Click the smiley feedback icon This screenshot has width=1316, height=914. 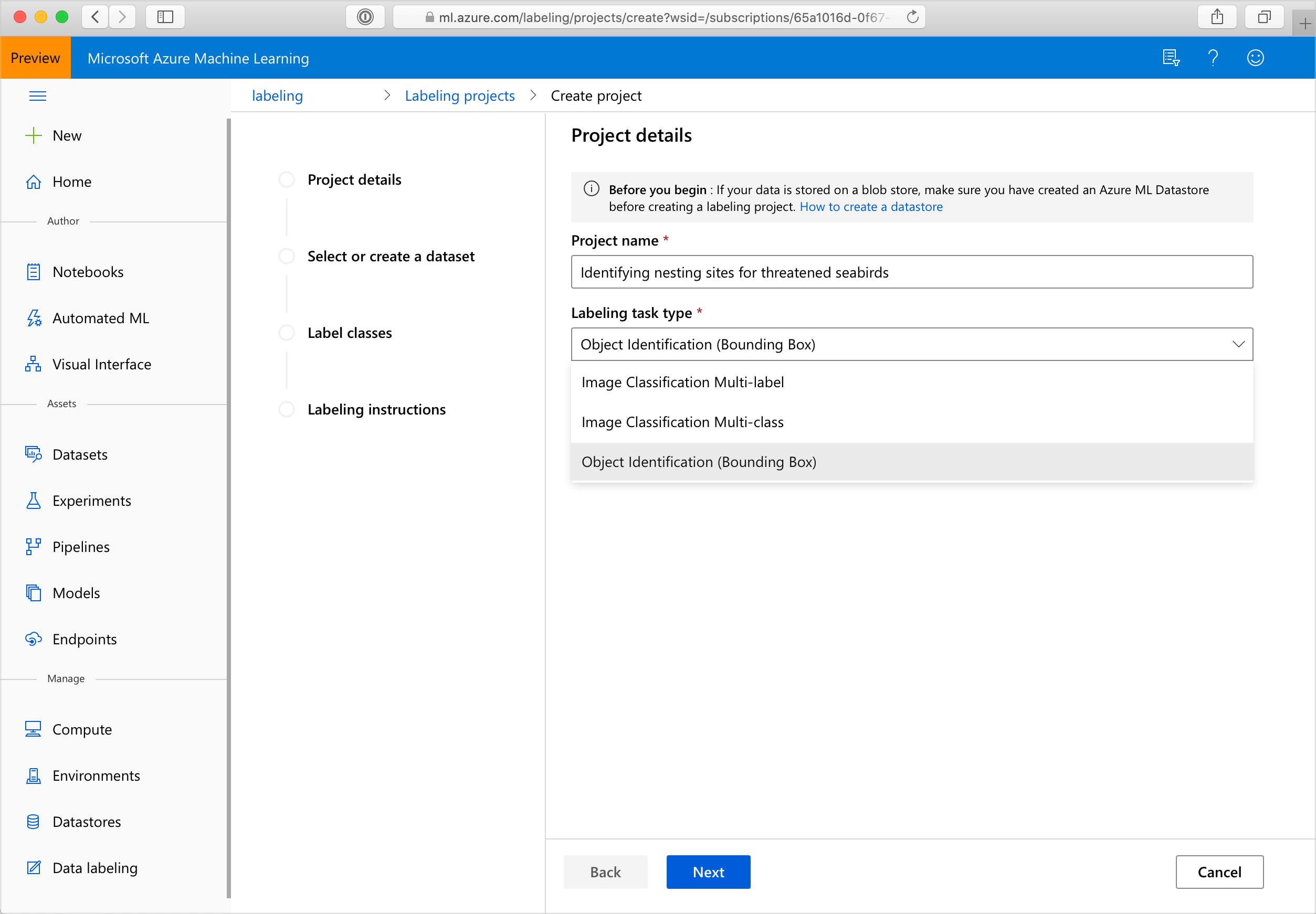1255,58
